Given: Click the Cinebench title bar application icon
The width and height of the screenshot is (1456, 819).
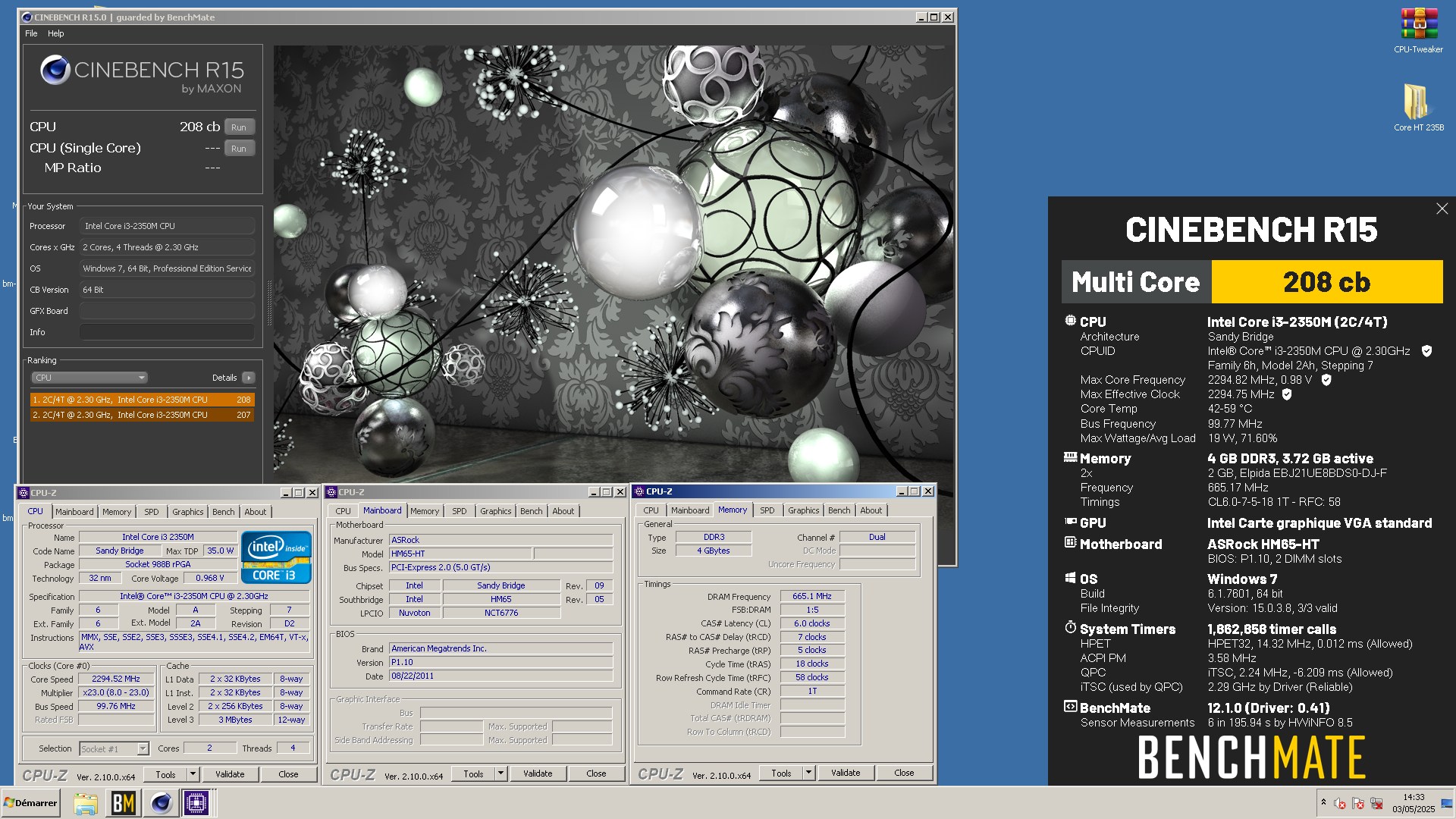Looking at the screenshot, I should 27,17.
